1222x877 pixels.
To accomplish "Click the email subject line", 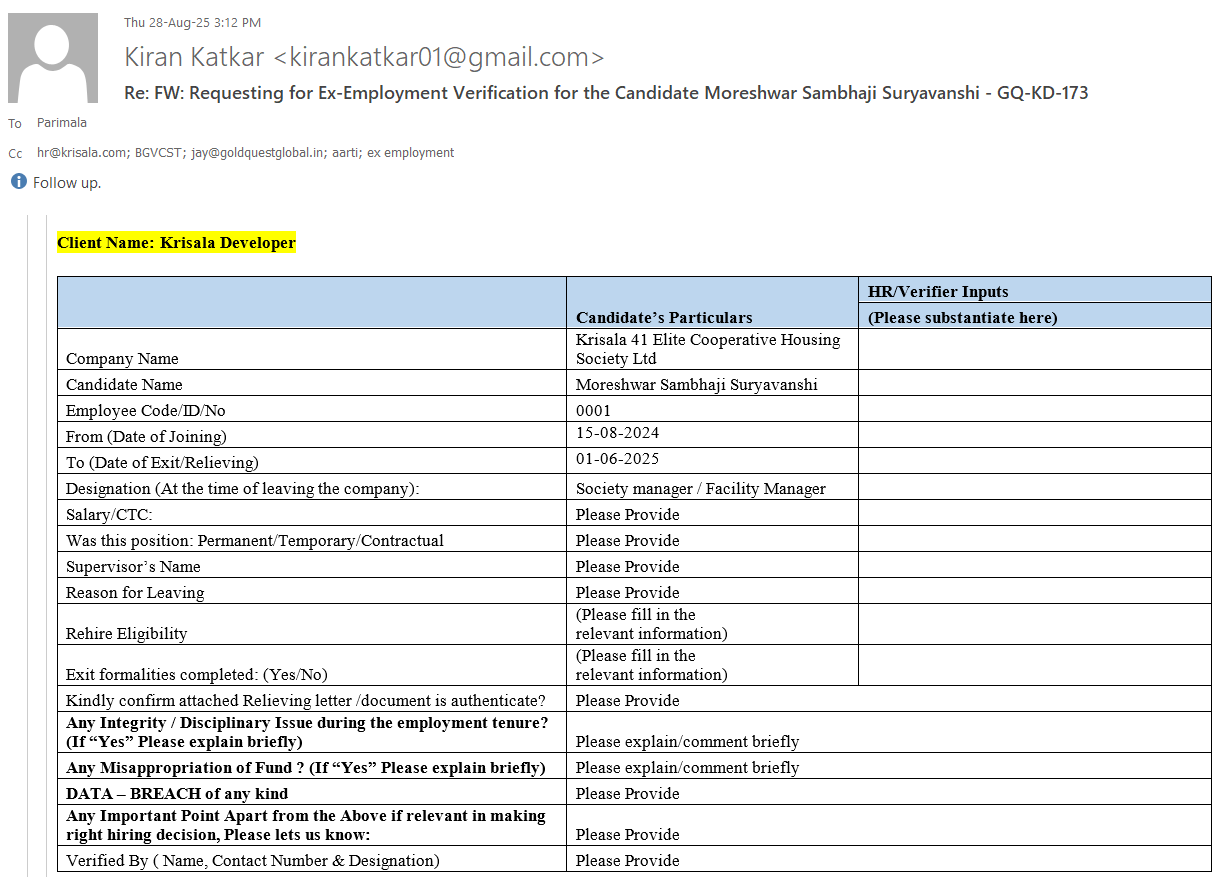I will 606,93.
